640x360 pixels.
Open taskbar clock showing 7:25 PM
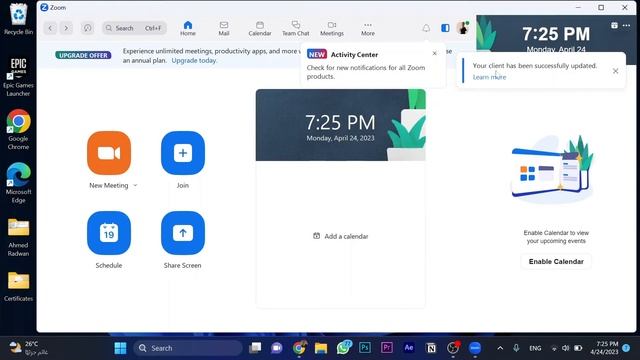(604, 348)
